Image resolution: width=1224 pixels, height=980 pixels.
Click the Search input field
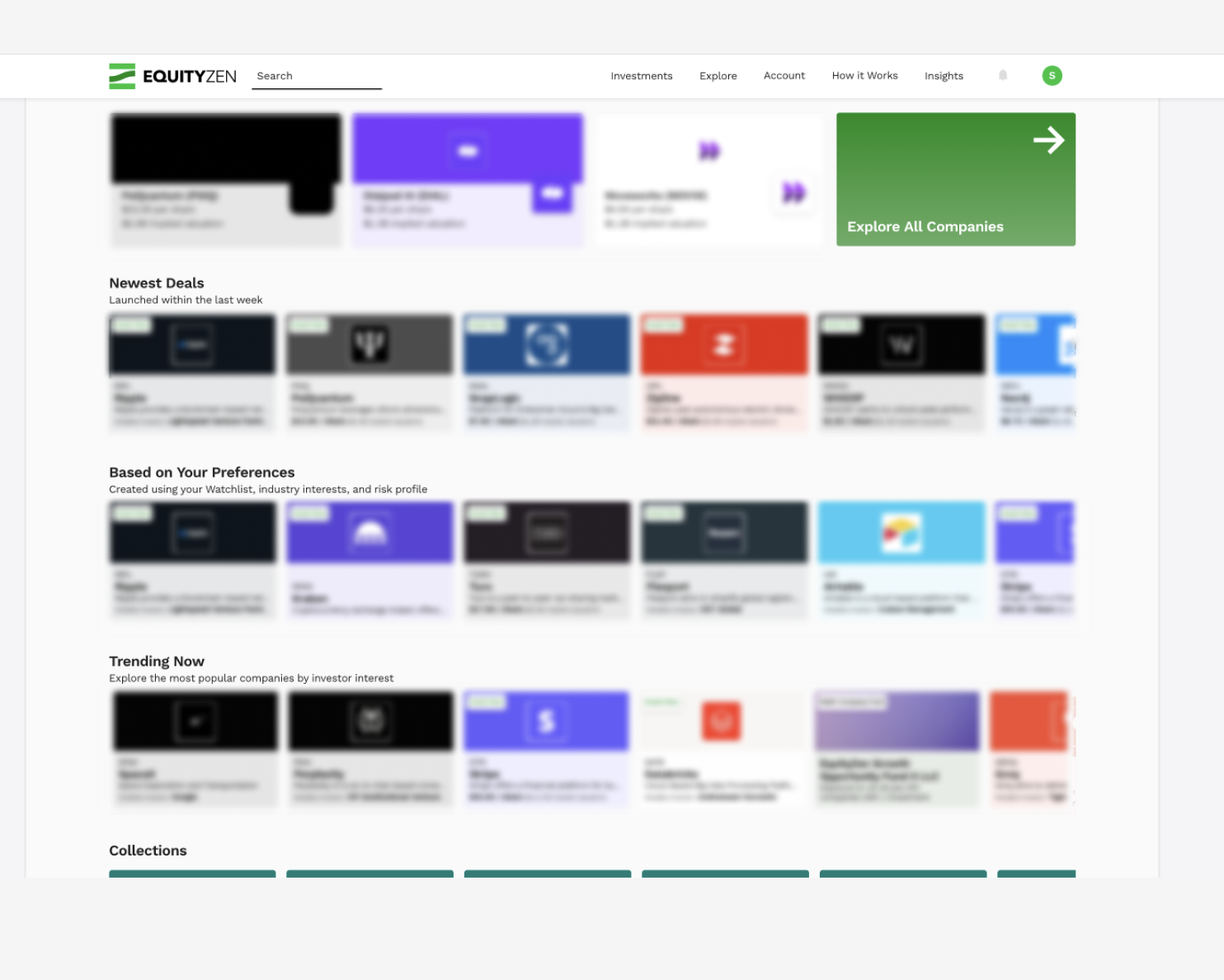coord(317,76)
